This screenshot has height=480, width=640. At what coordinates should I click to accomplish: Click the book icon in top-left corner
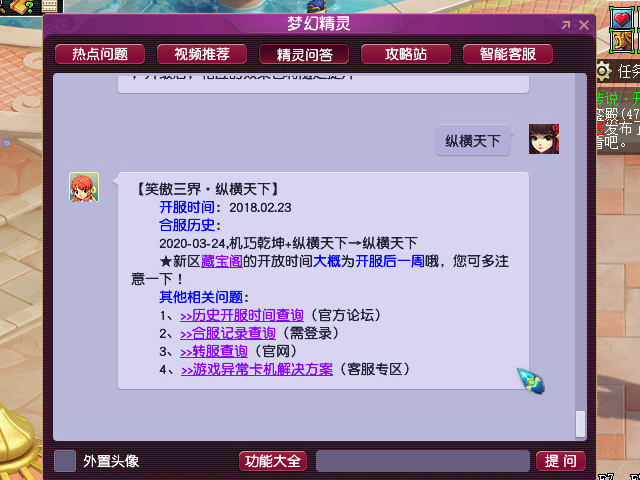click(x=21, y=7)
